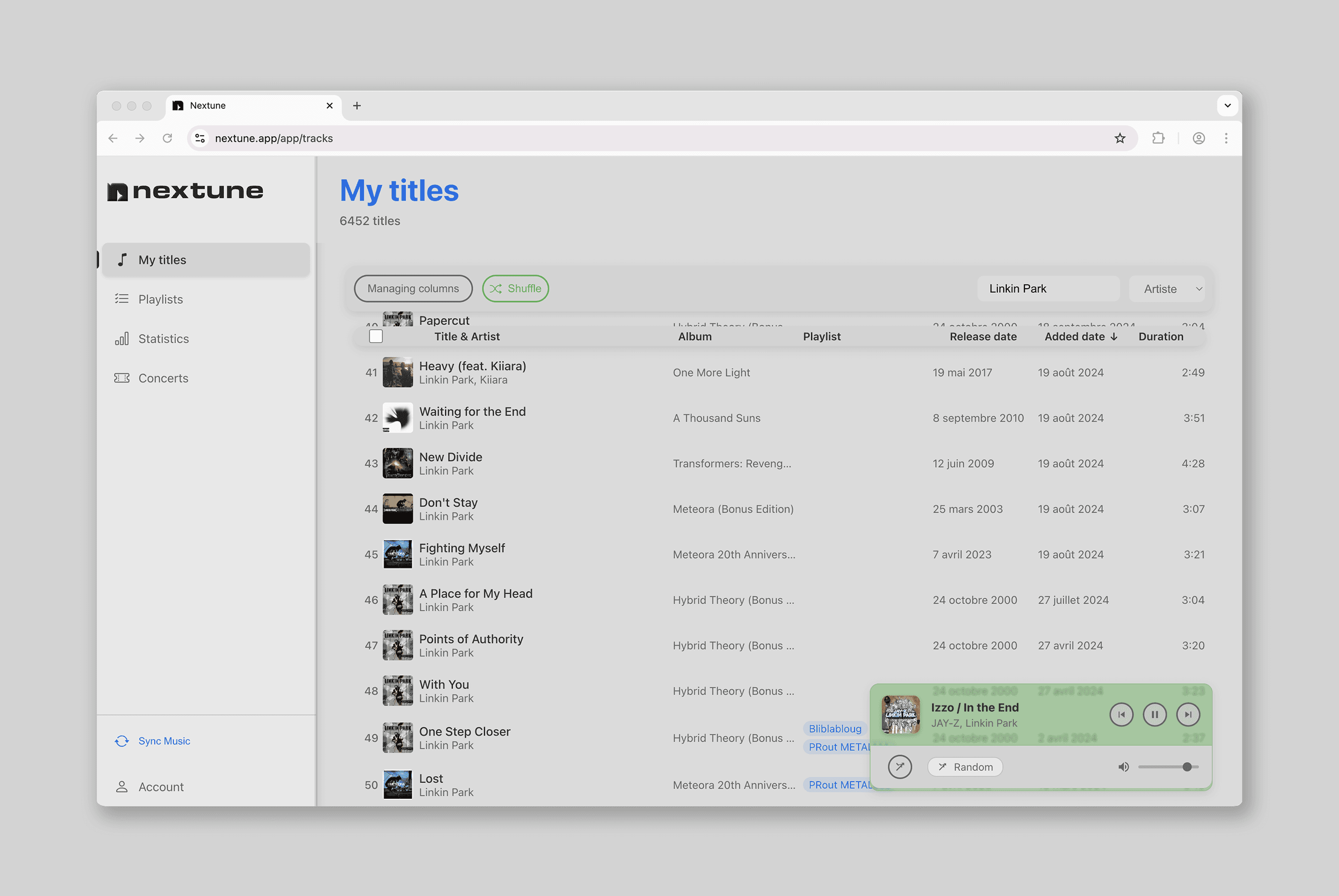Go back to previous track
This screenshot has height=896, width=1339.
[1121, 714]
